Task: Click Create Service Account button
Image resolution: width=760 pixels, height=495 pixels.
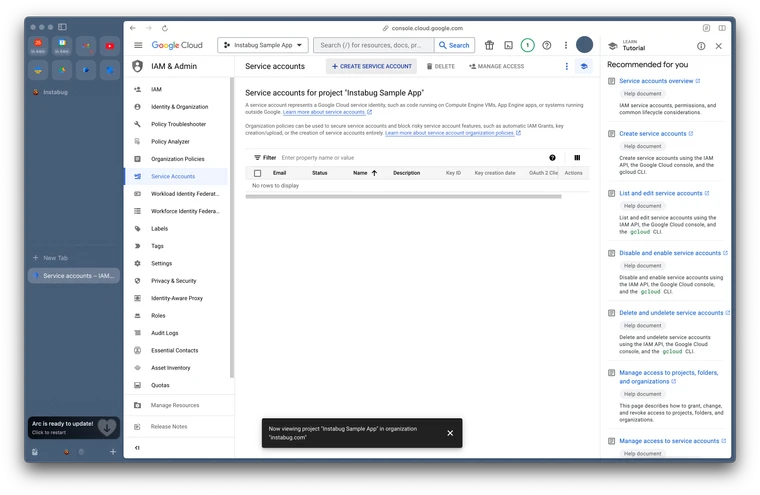Action: [371, 66]
